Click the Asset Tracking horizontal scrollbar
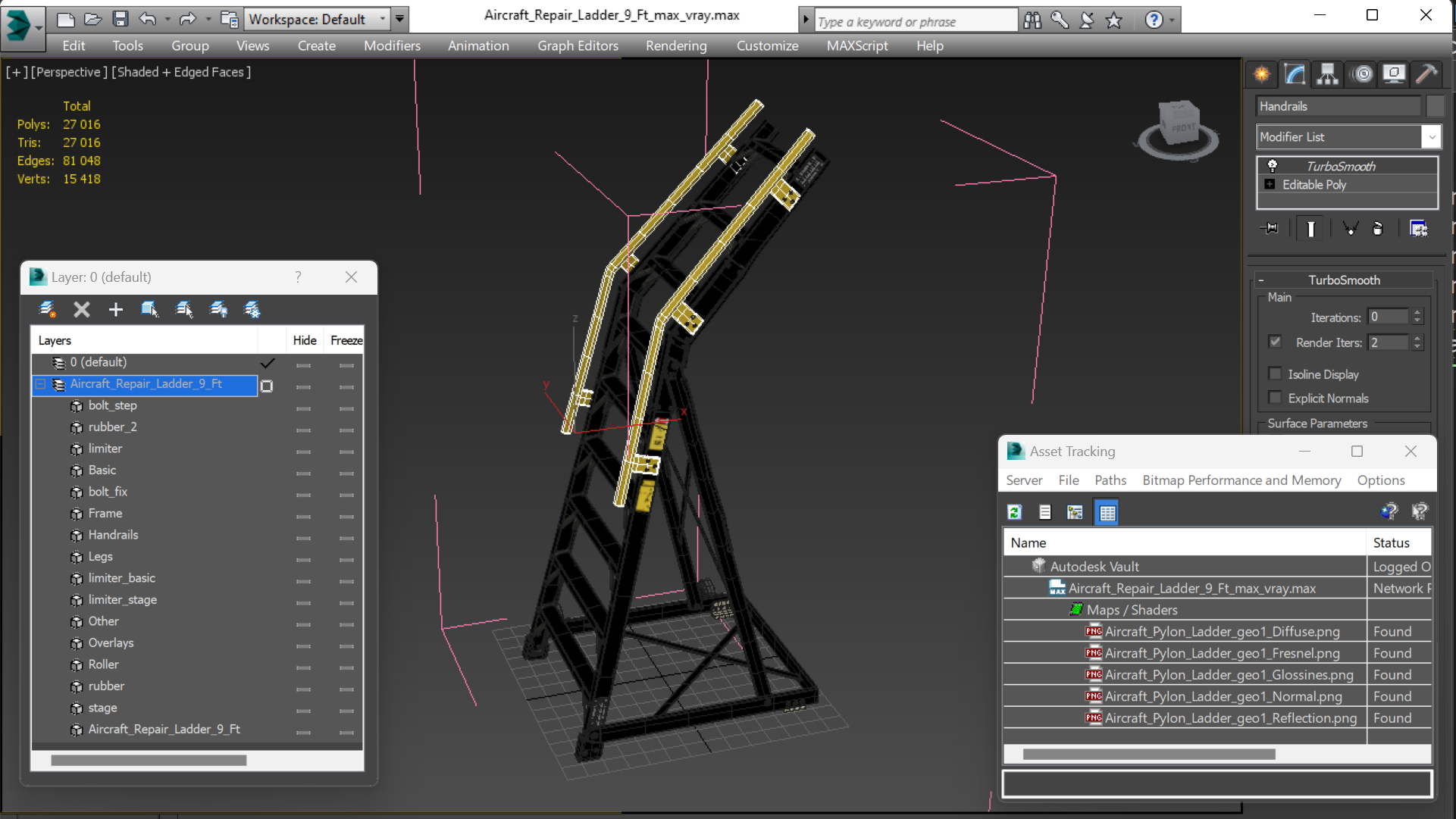Image resolution: width=1456 pixels, height=819 pixels. click(x=1148, y=754)
